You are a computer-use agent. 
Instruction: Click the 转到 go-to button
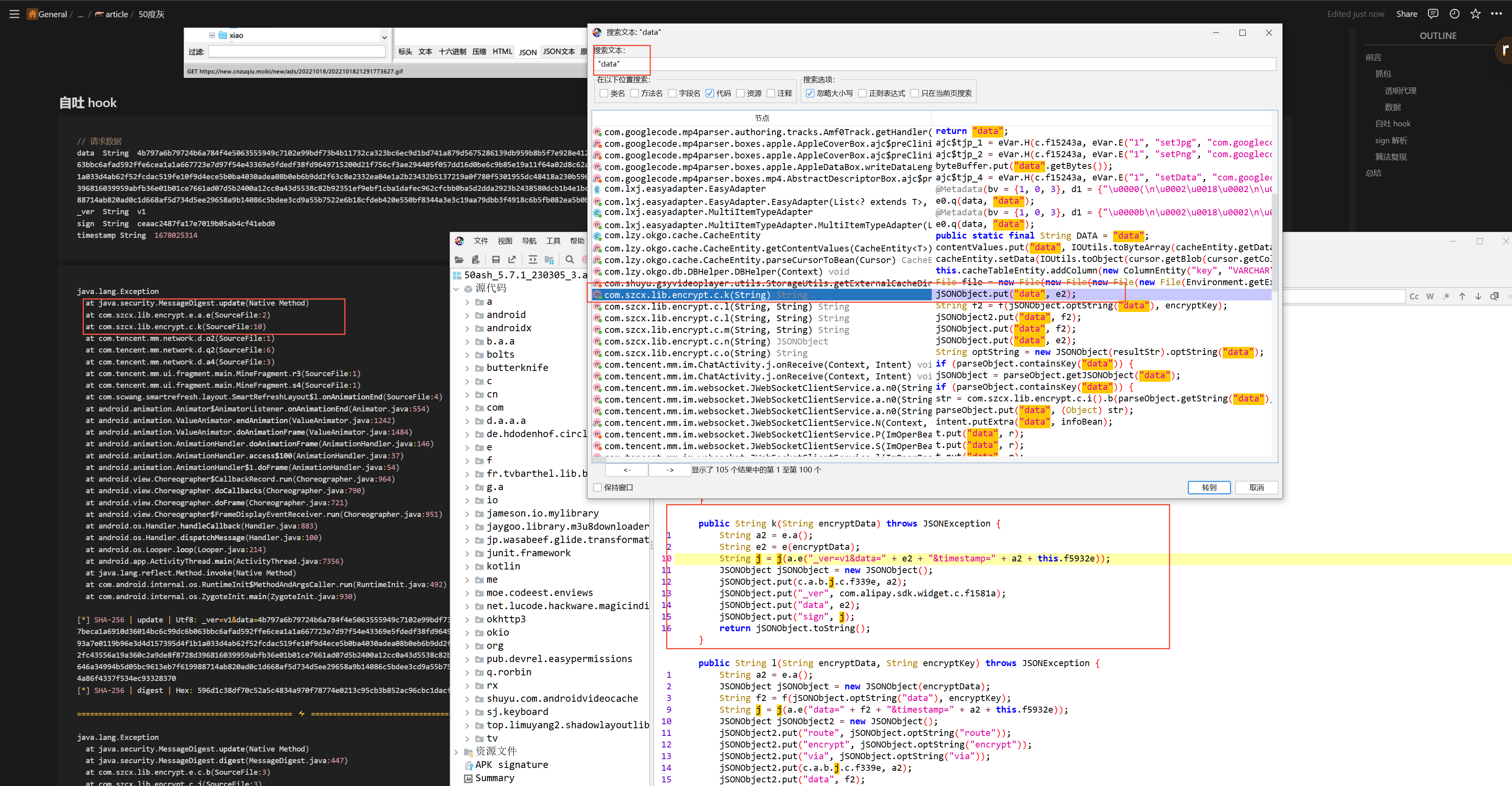tap(1209, 487)
